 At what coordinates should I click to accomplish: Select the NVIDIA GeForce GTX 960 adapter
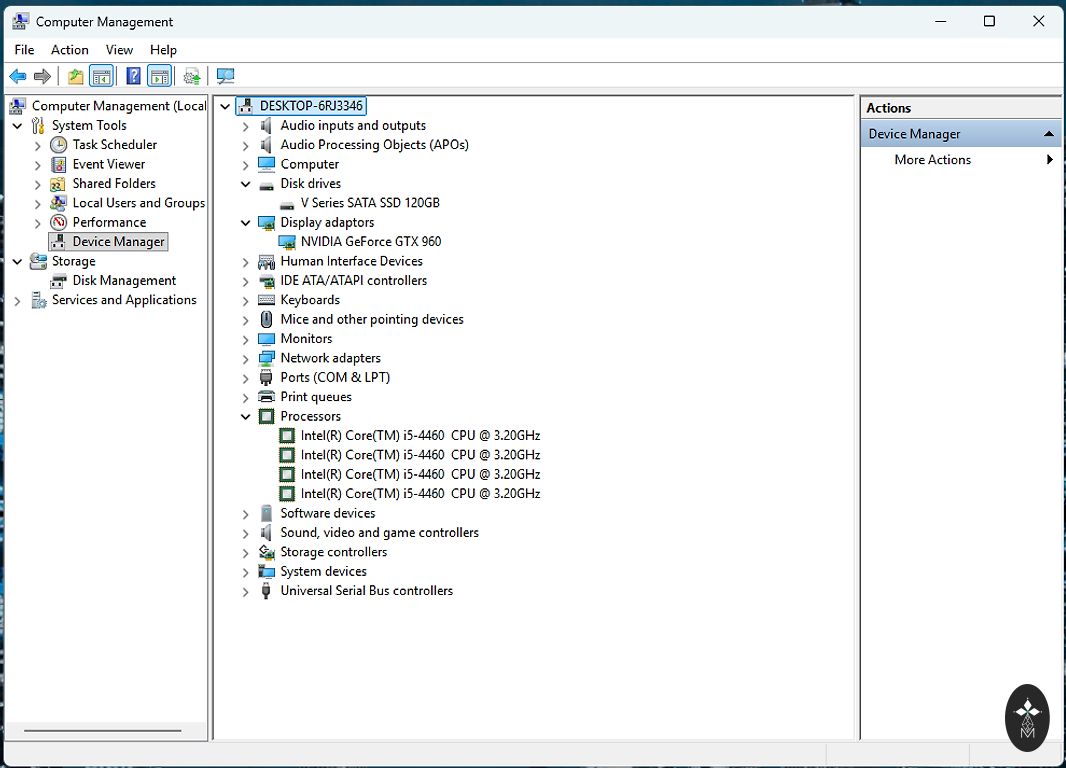coord(370,241)
